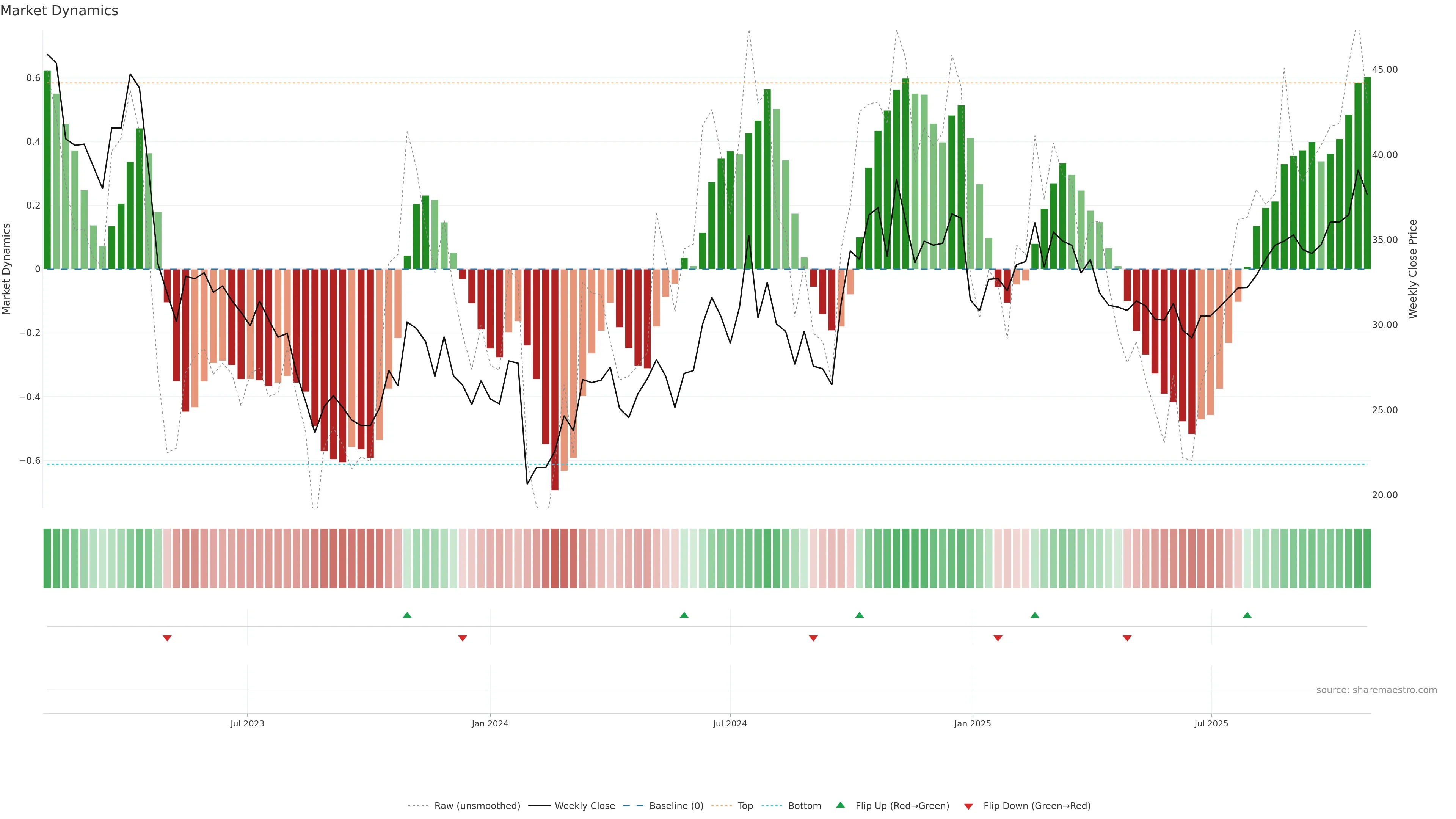Click the Jan 2024 x-axis label
The image size is (1456, 819).
point(490,723)
